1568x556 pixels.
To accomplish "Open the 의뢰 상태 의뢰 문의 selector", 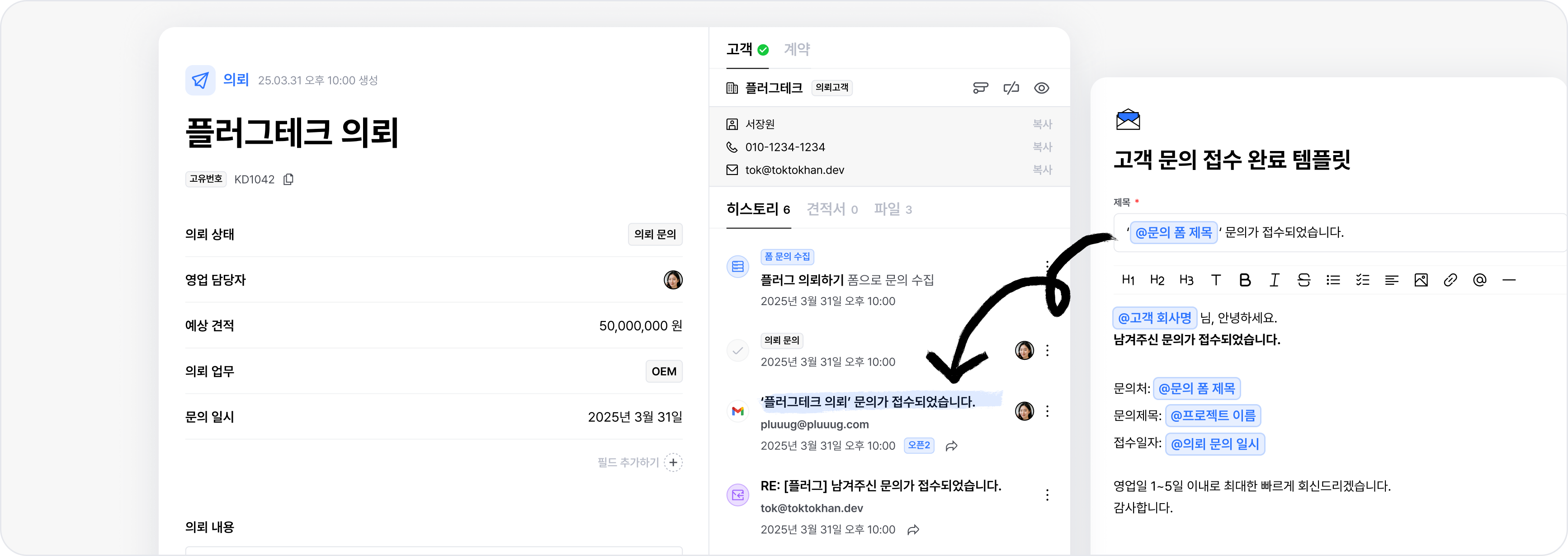I will coord(655,234).
